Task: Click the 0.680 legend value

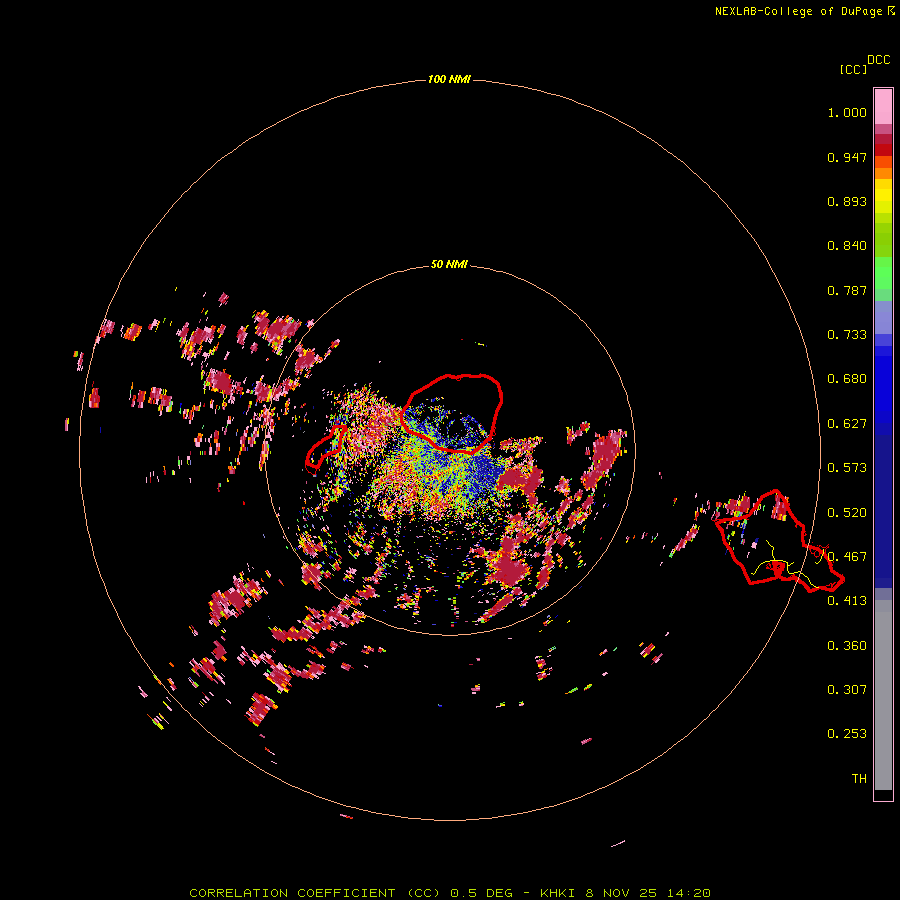Action: tap(847, 379)
